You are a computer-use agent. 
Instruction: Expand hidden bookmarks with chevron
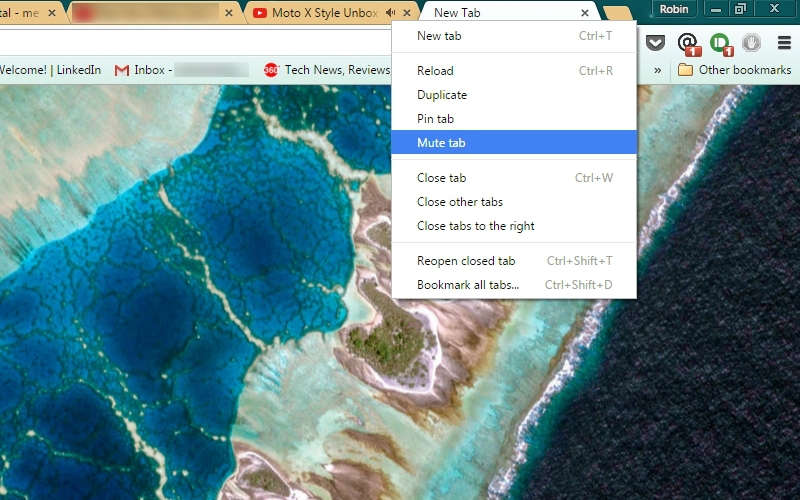657,70
